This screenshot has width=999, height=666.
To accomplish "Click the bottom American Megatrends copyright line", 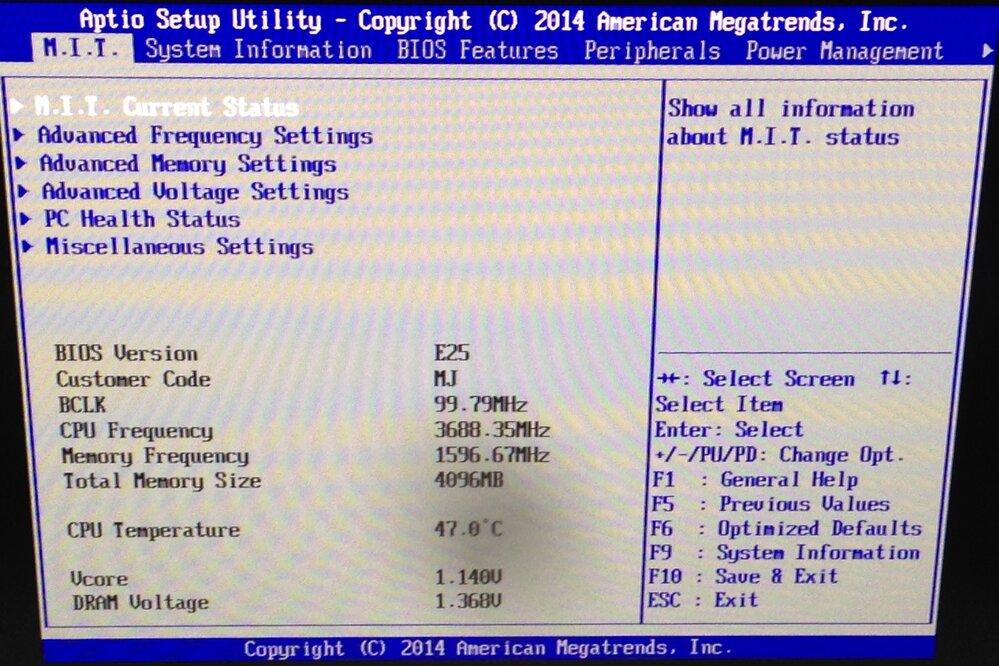I will click(488, 649).
